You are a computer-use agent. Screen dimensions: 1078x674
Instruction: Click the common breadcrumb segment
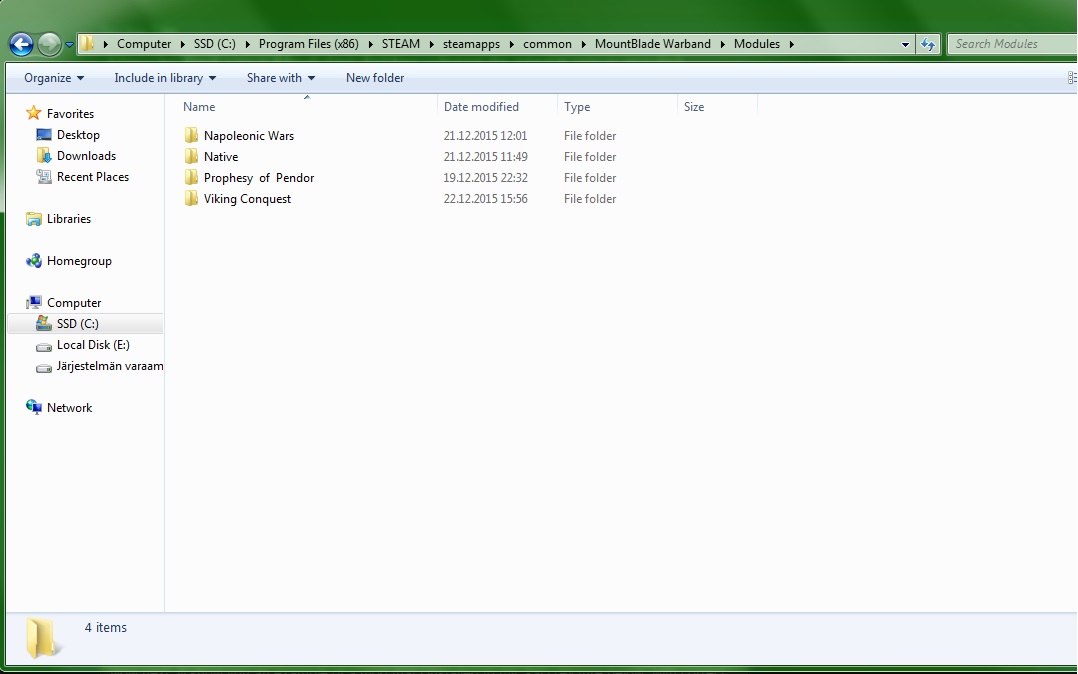[547, 44]
